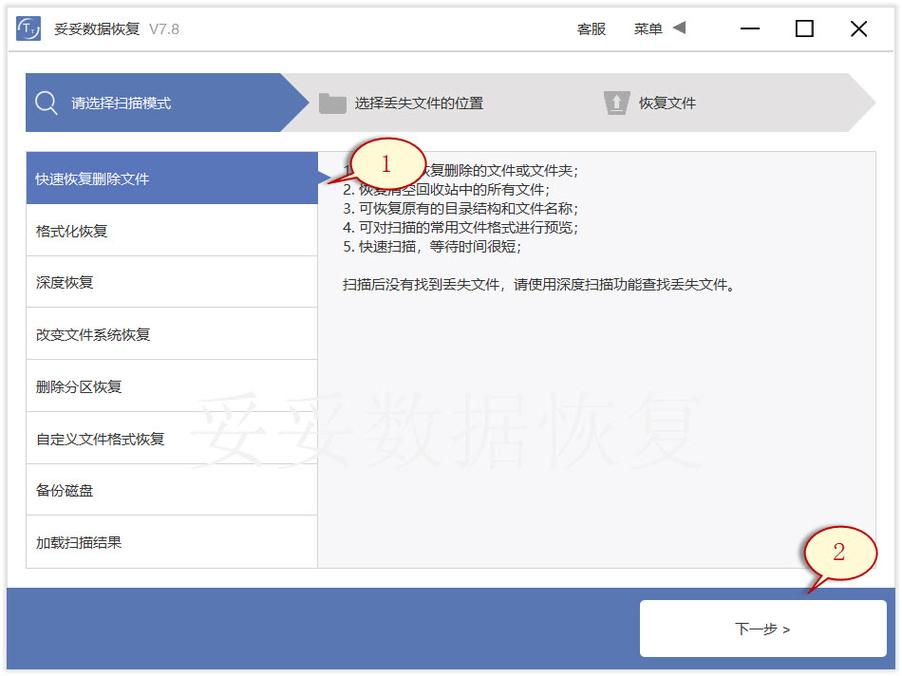Open the 菜单 menu

(x=648, y=29)
